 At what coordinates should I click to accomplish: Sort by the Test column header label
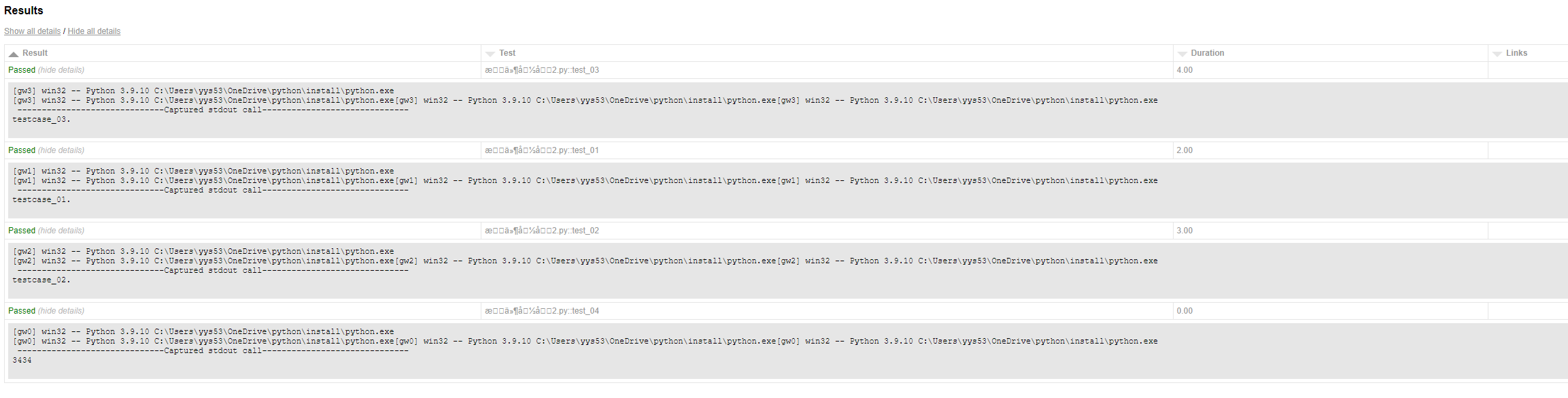[507, 53]
